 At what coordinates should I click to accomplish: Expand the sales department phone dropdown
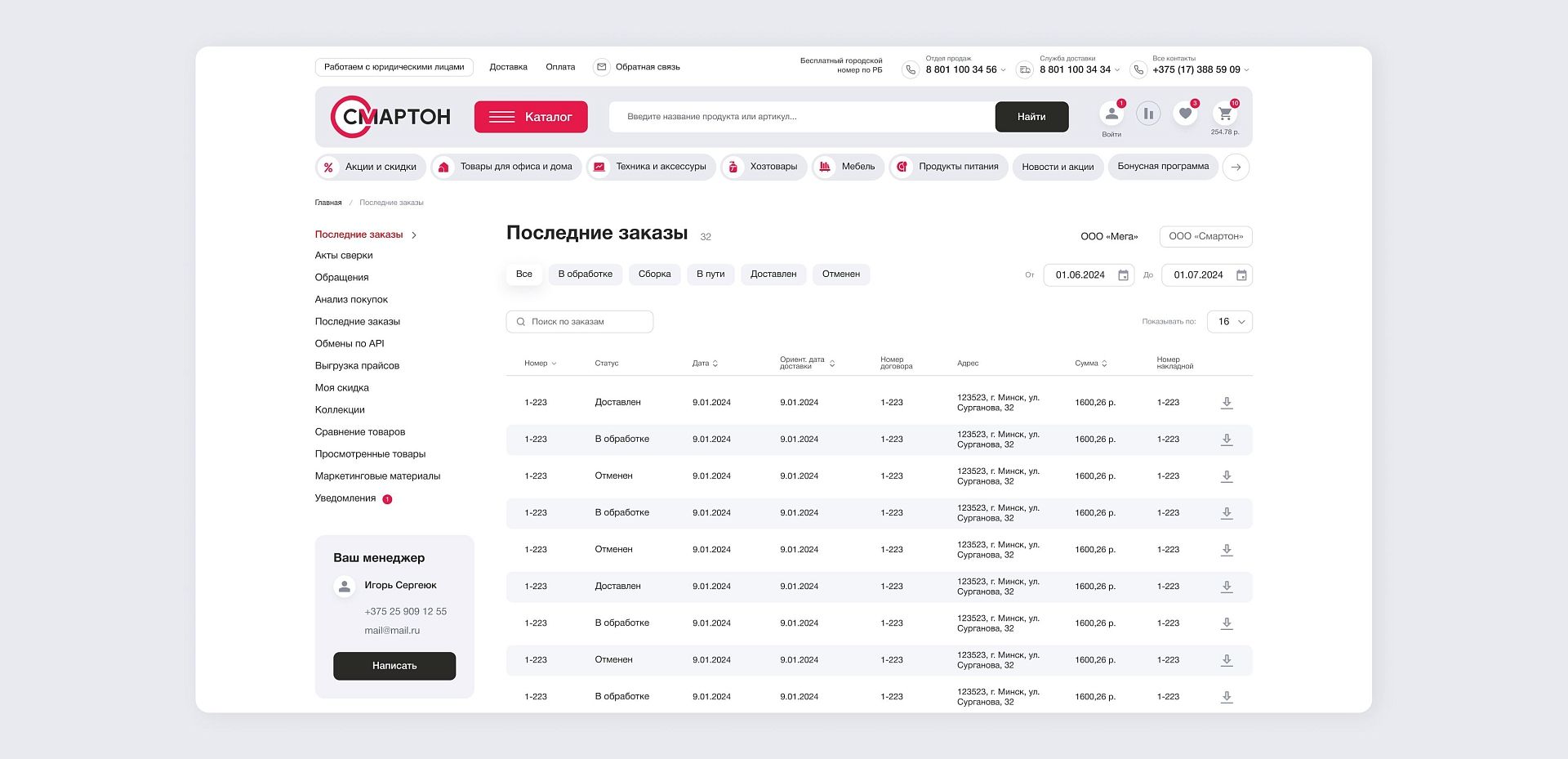[1003, 70]
